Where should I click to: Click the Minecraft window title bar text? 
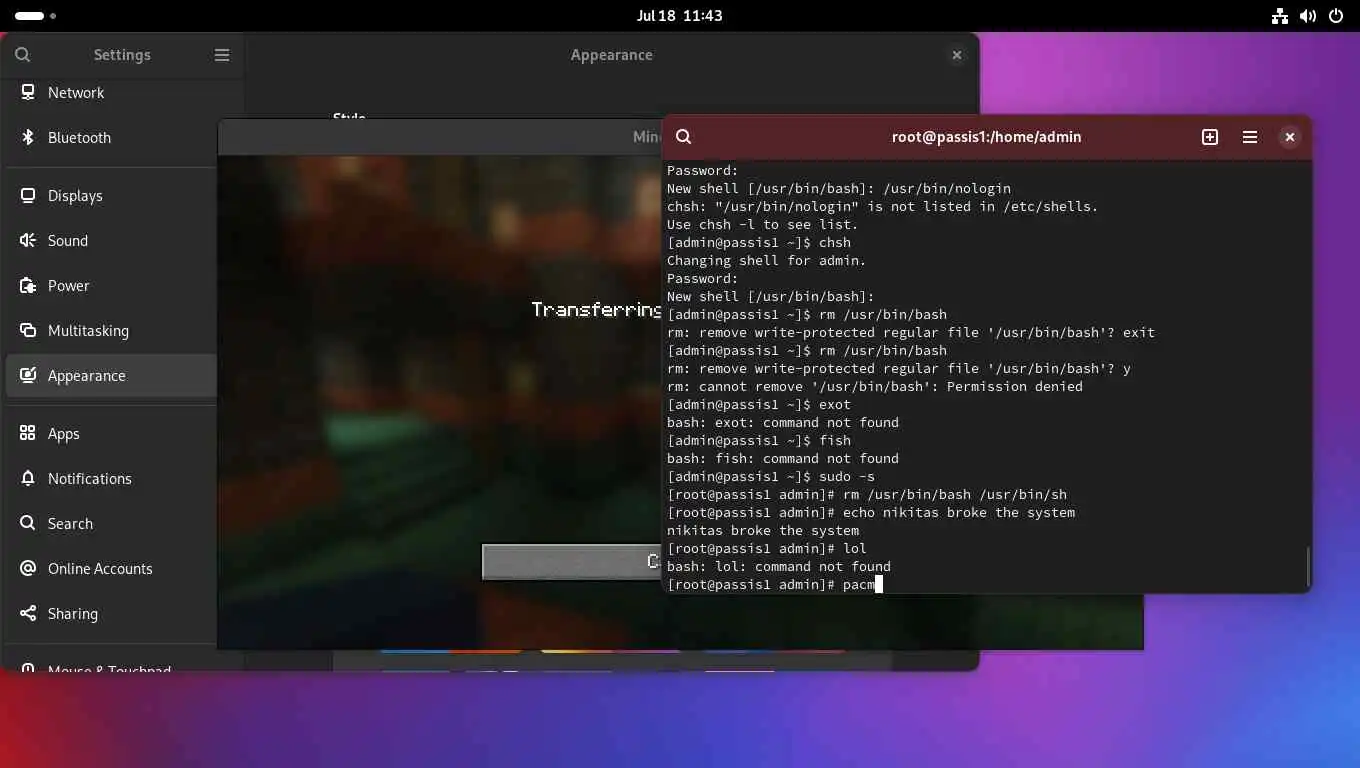point(647,137)
